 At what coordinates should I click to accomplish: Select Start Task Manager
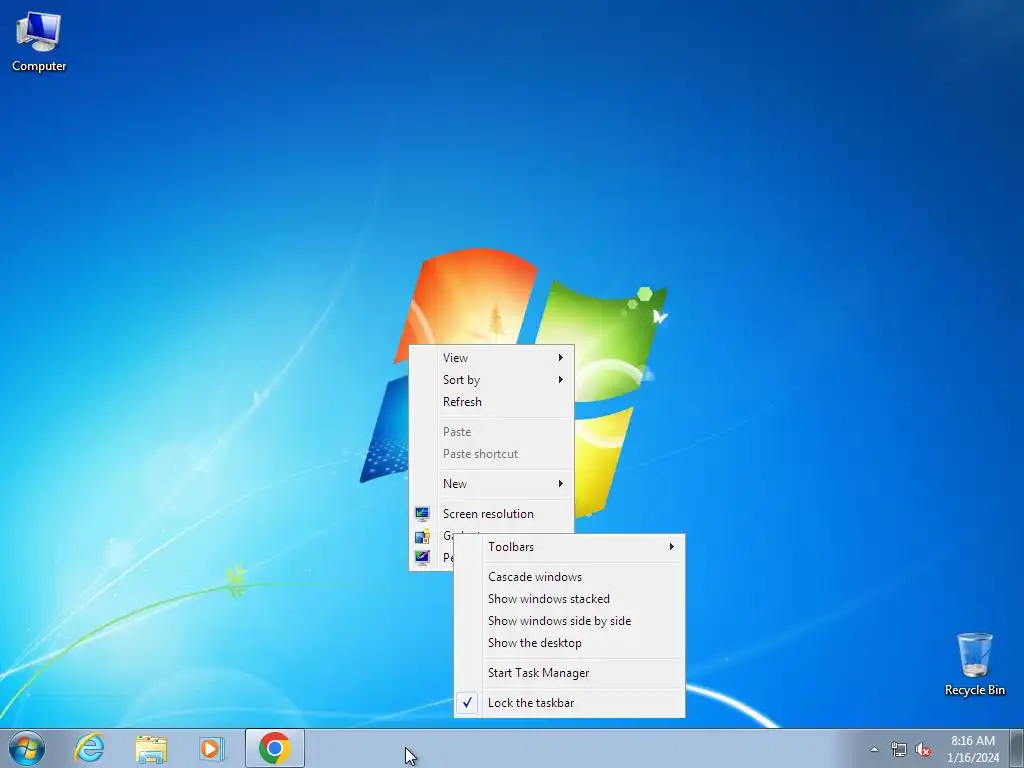[x=569, y=673]
